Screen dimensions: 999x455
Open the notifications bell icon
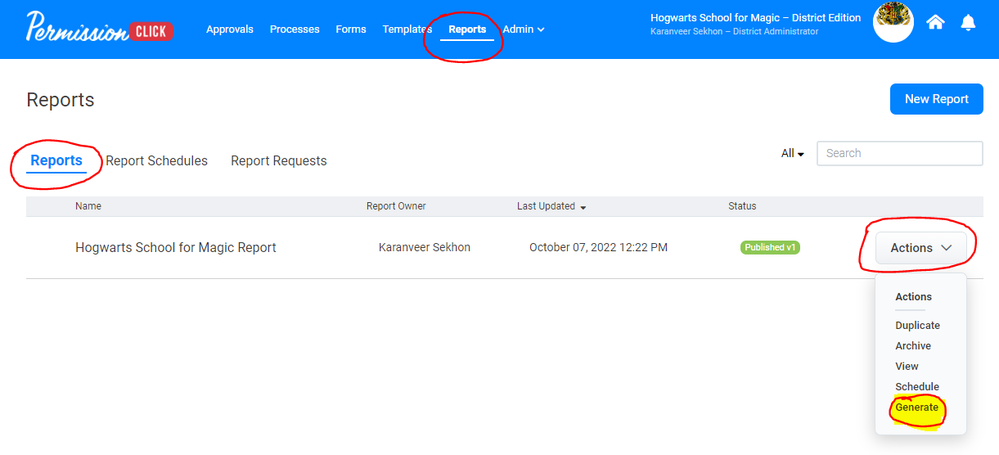coord(969,22)
